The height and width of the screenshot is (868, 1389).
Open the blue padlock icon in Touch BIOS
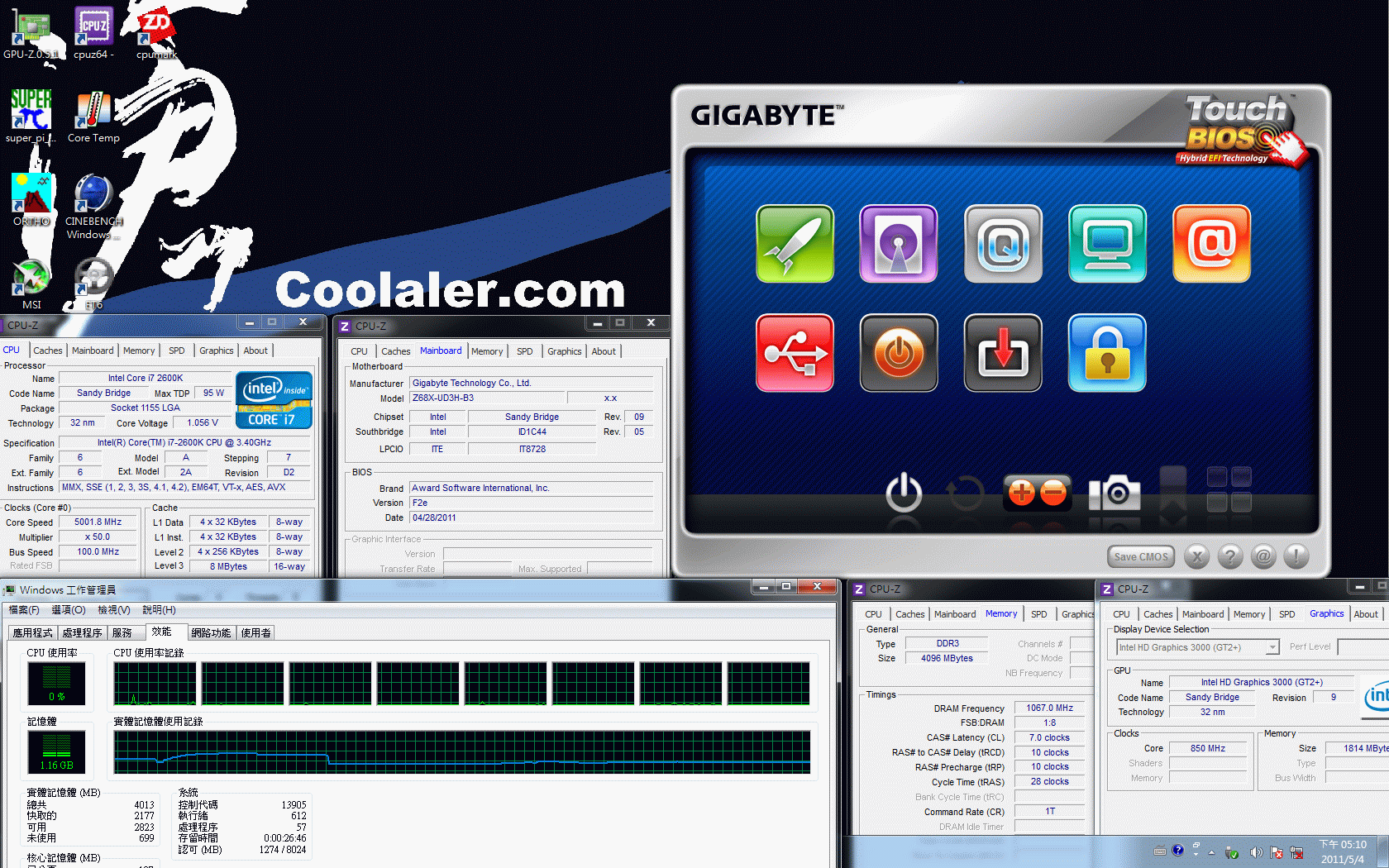(1107, 353)
